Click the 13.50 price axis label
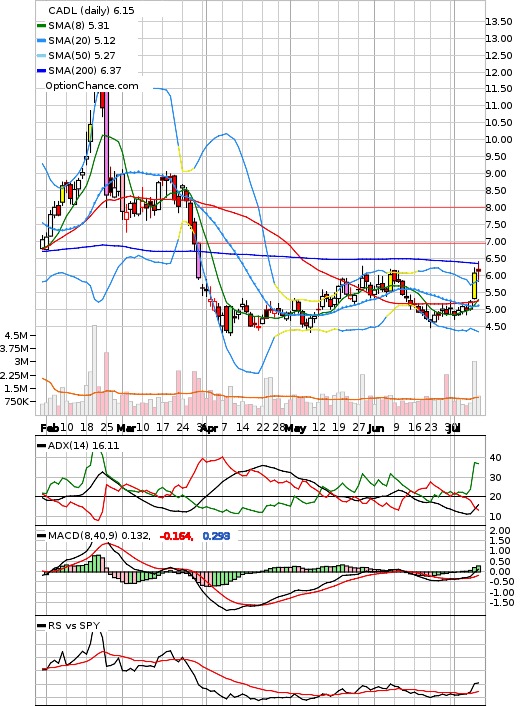 click(x=499, y=22)
